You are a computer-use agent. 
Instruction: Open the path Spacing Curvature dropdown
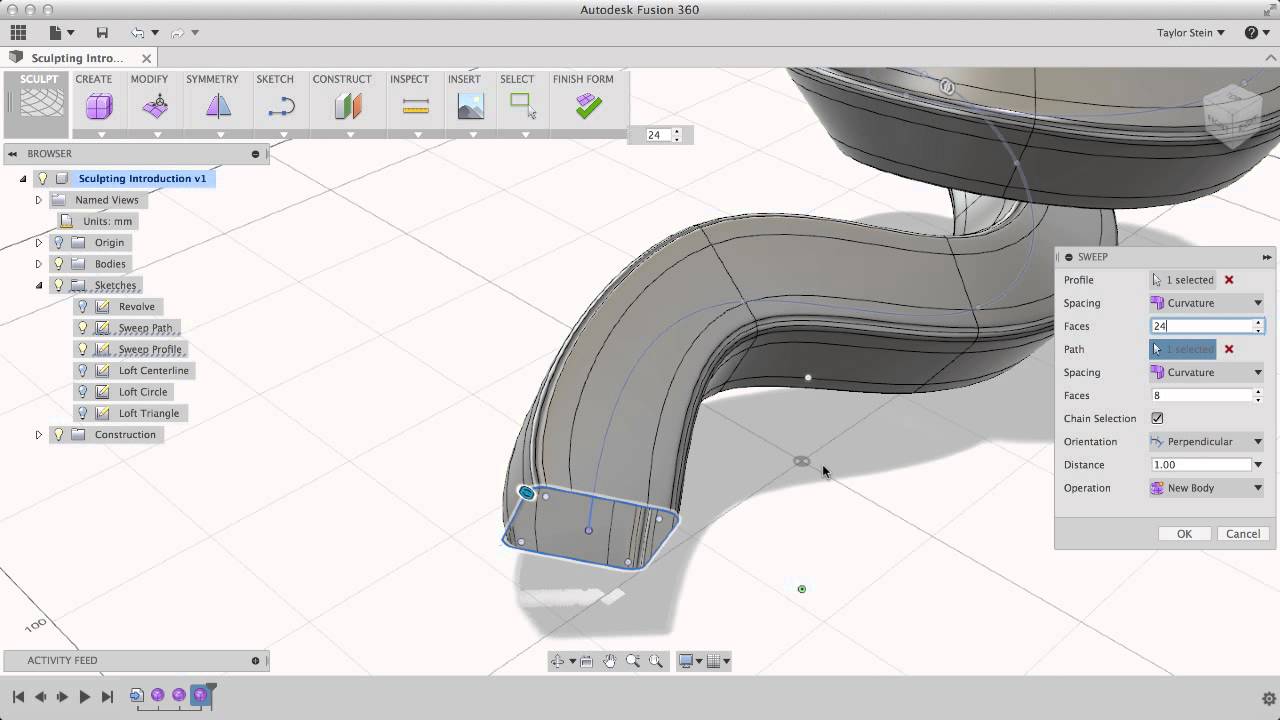[x=1207, y=372]
